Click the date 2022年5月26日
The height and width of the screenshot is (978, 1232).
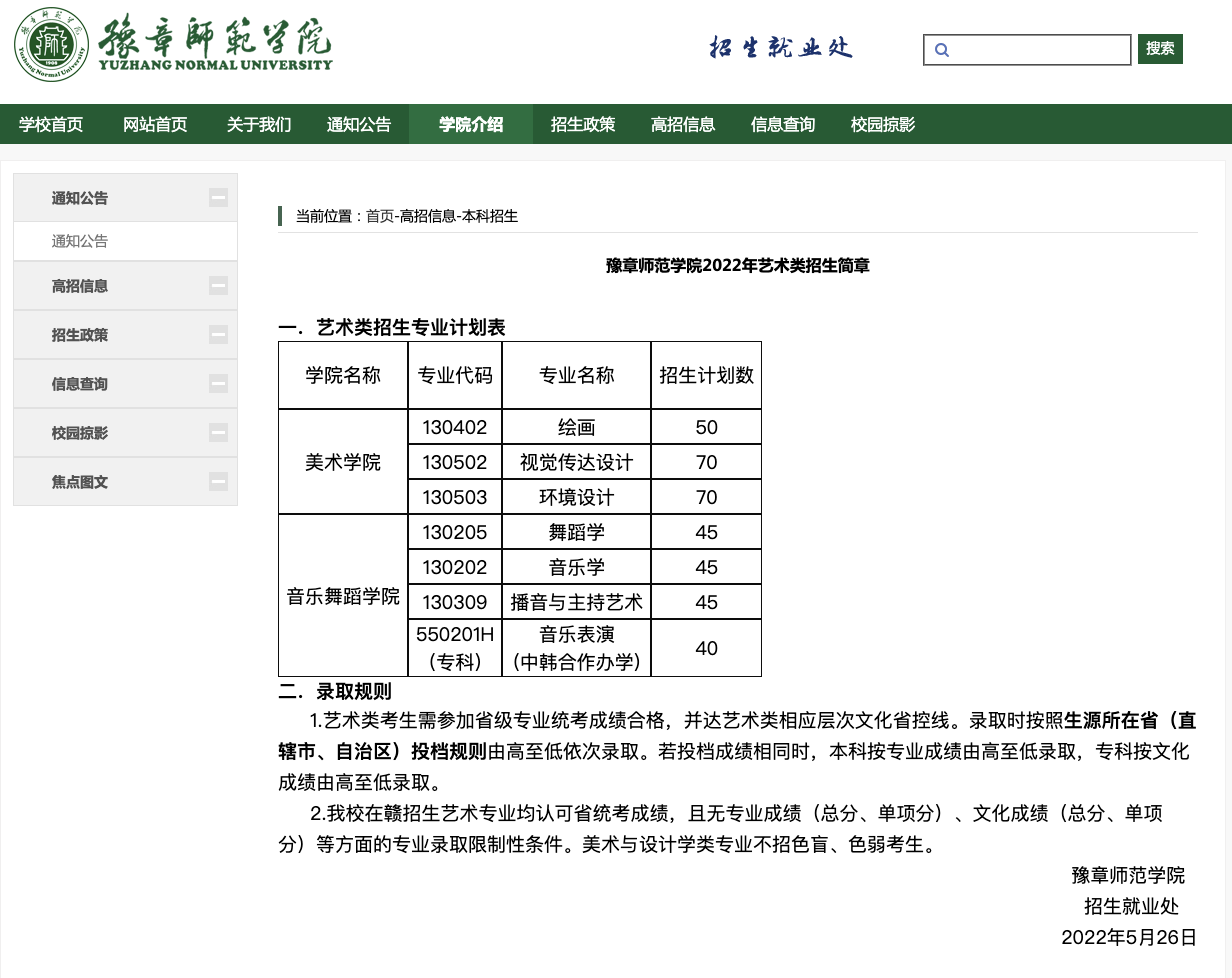[1129, 937]
